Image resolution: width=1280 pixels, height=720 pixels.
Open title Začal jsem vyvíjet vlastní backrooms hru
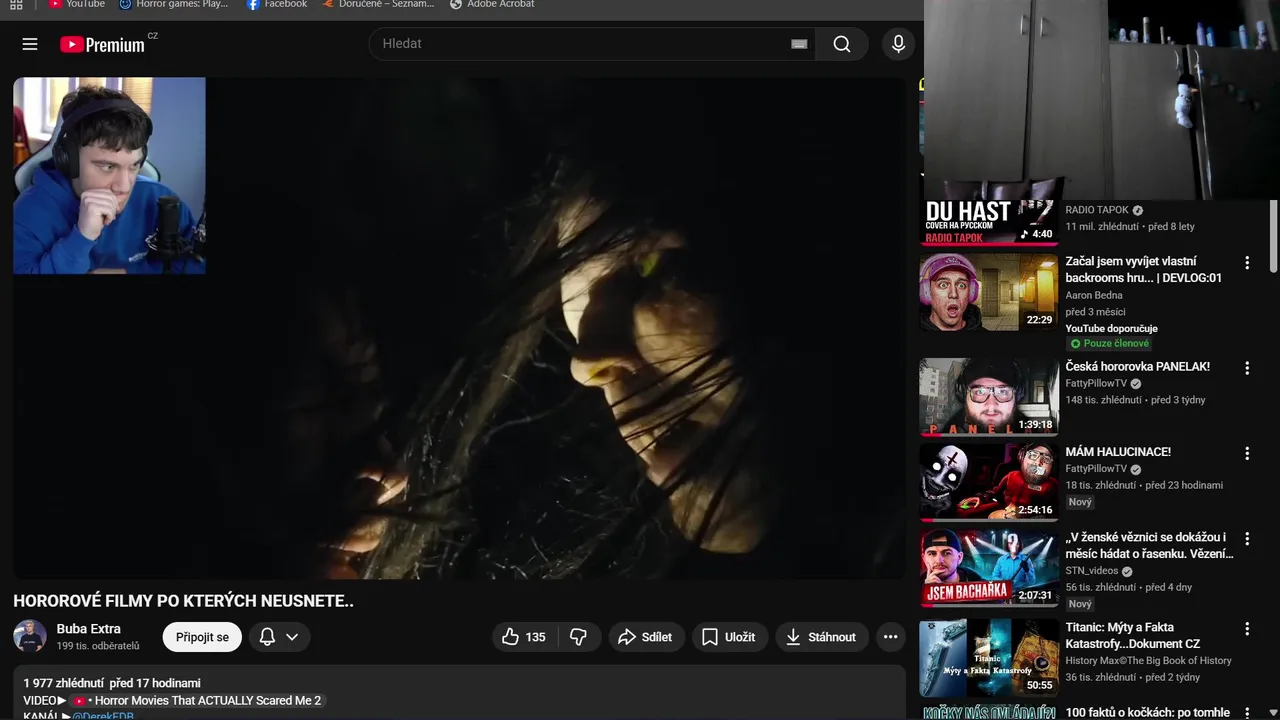[1143, 269]
